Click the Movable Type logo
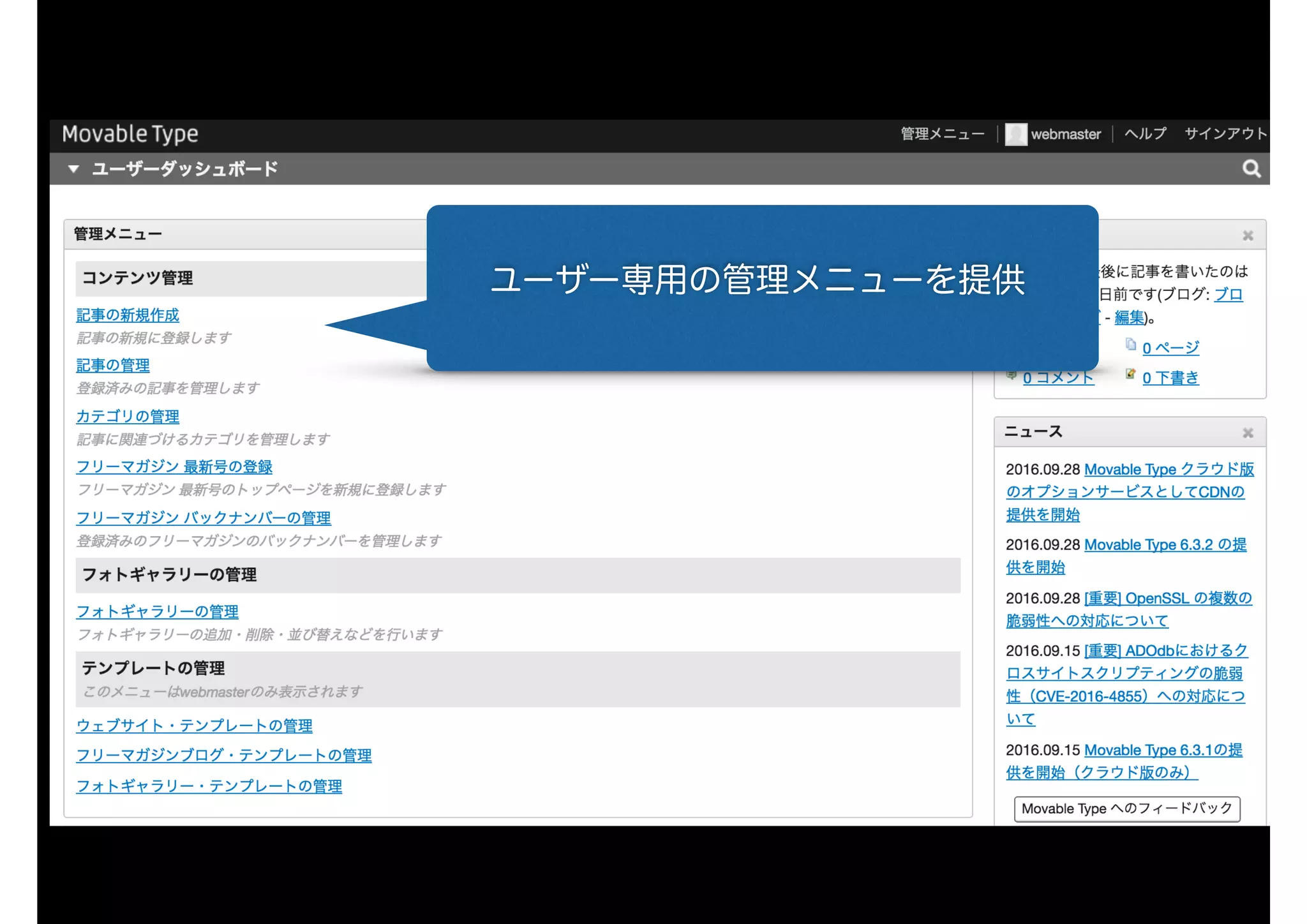Image resolution: width=1307 pixels, height=924 pixels. (x=130, y=134)
